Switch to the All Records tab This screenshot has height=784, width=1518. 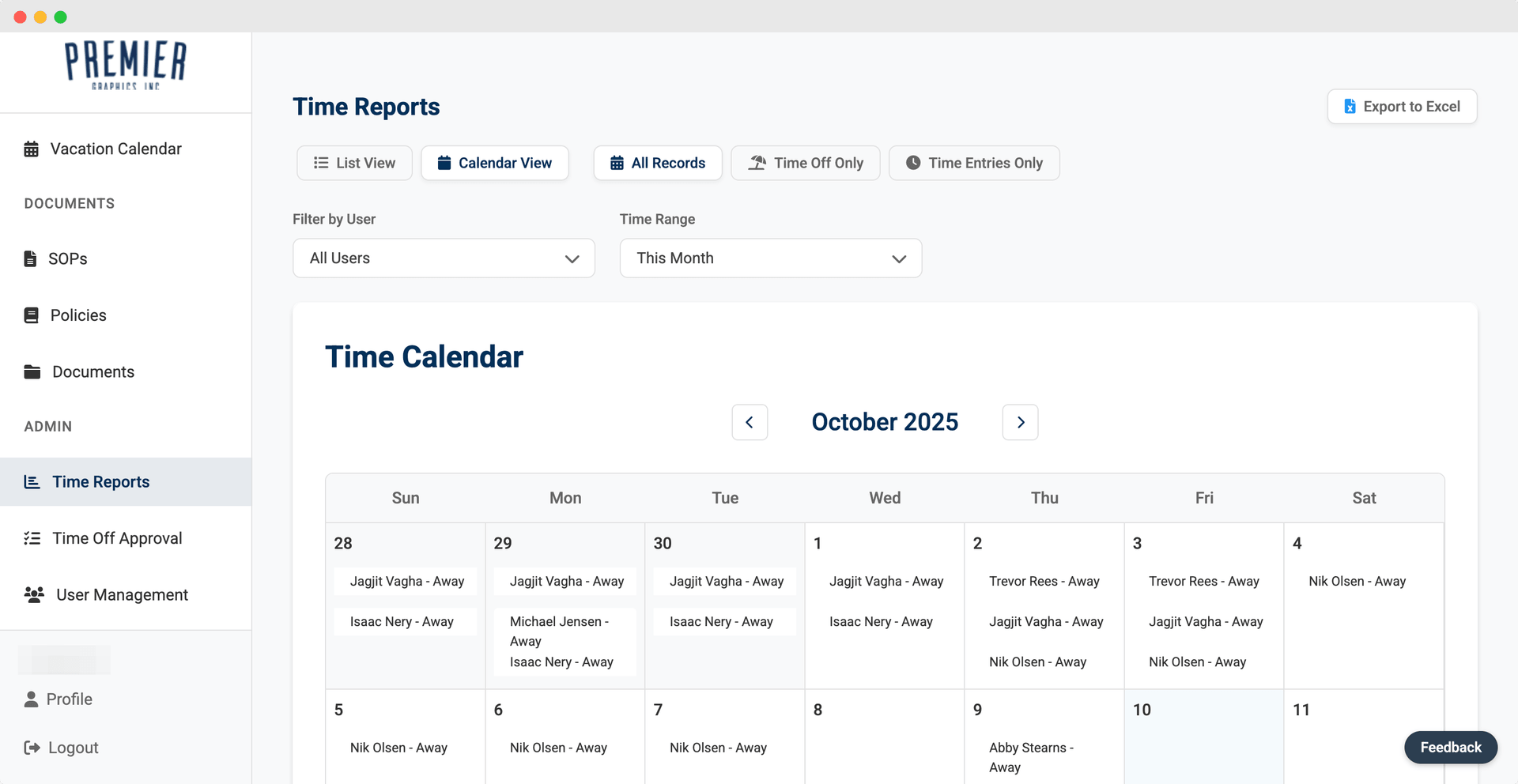click(x=657, y=163)
